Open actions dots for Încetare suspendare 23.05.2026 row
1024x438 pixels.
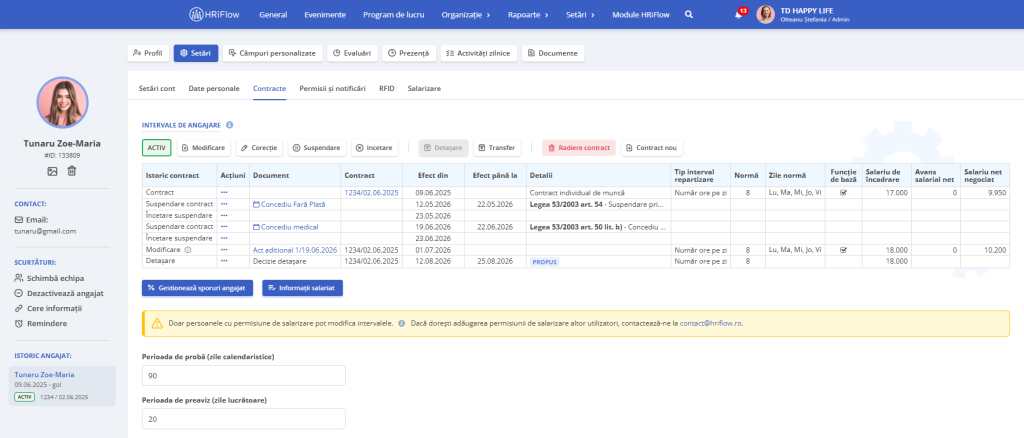[225, 215]
